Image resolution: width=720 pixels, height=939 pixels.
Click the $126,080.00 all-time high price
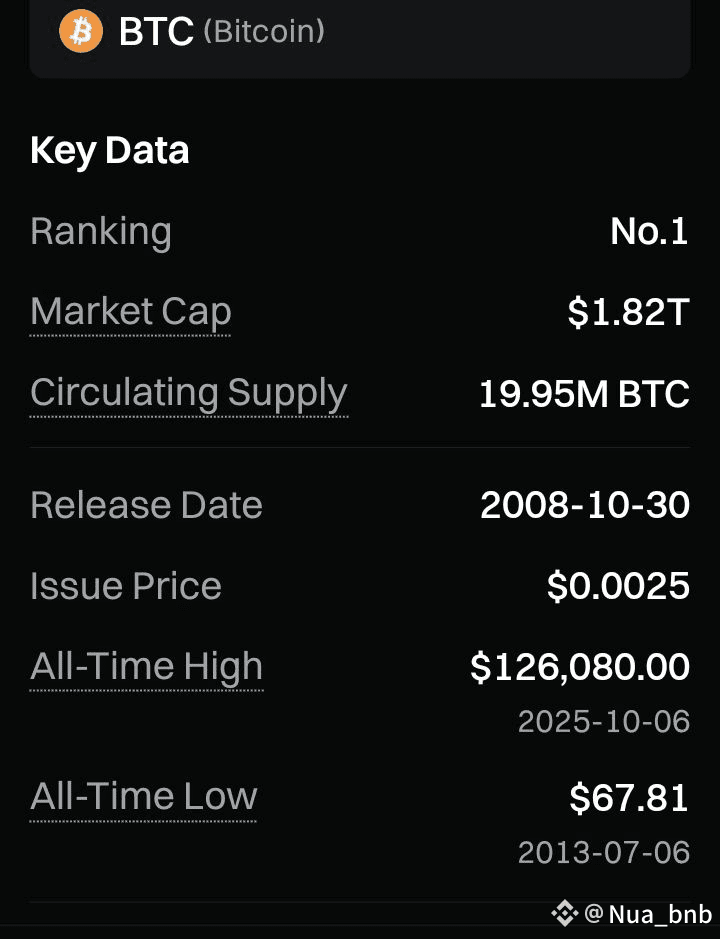[x=580, y=667]
